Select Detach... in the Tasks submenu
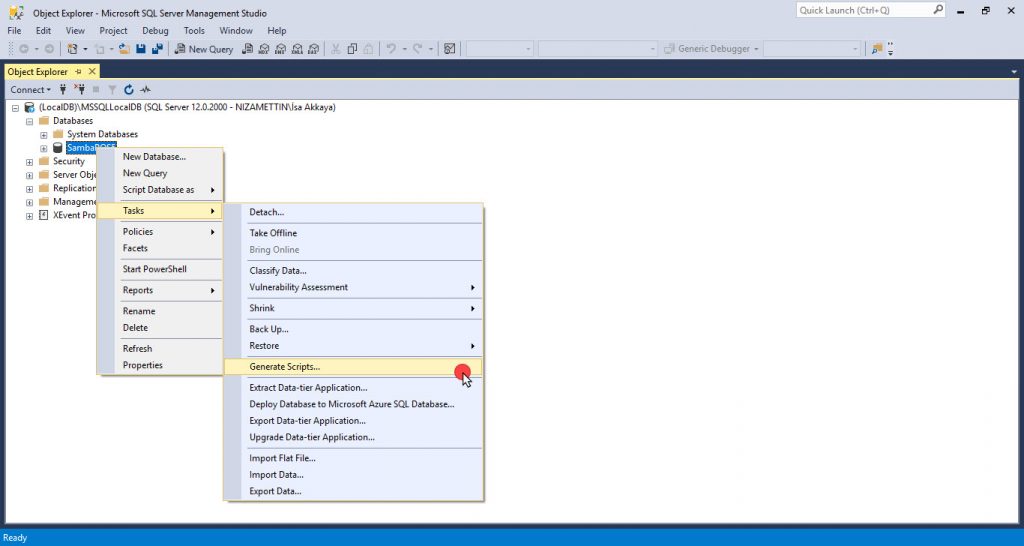The image size is (1024, 546). tap(353, 212)
